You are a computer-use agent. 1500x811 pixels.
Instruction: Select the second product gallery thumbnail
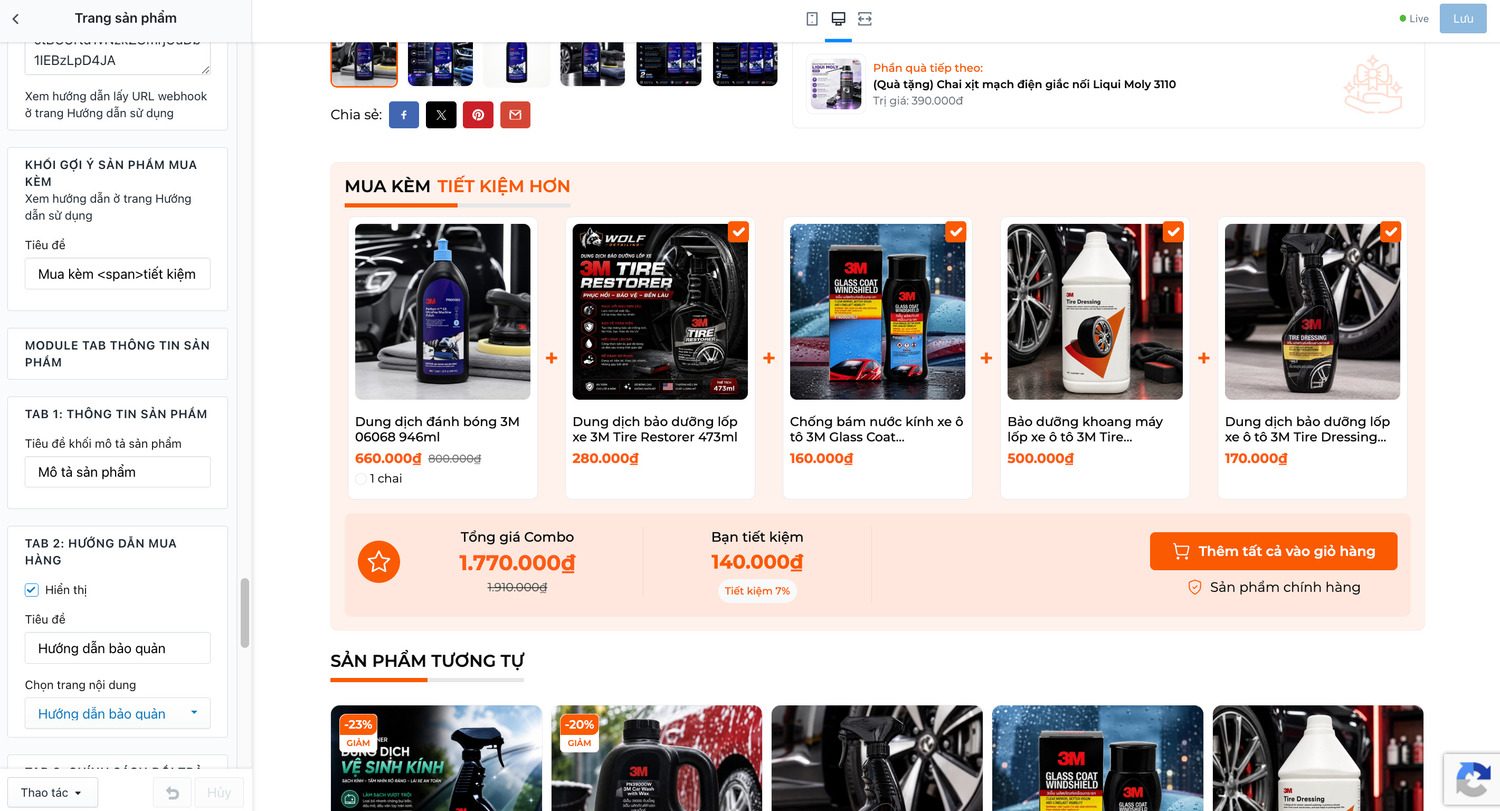pyautogui.click(x=440, y=64)
